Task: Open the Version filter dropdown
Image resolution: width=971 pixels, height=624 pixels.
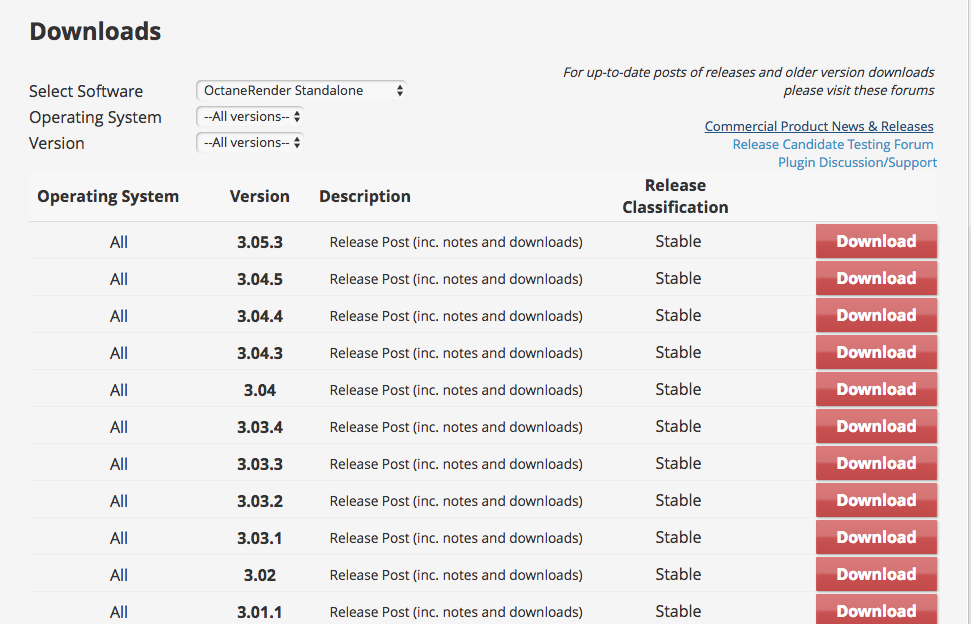Action: pyautogui.click(x=250, y=143)
